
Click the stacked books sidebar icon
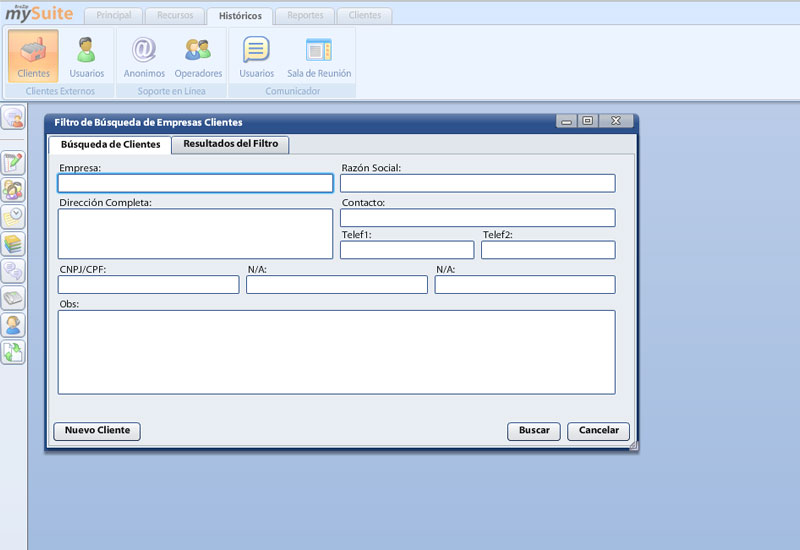(x=13, y=244)
